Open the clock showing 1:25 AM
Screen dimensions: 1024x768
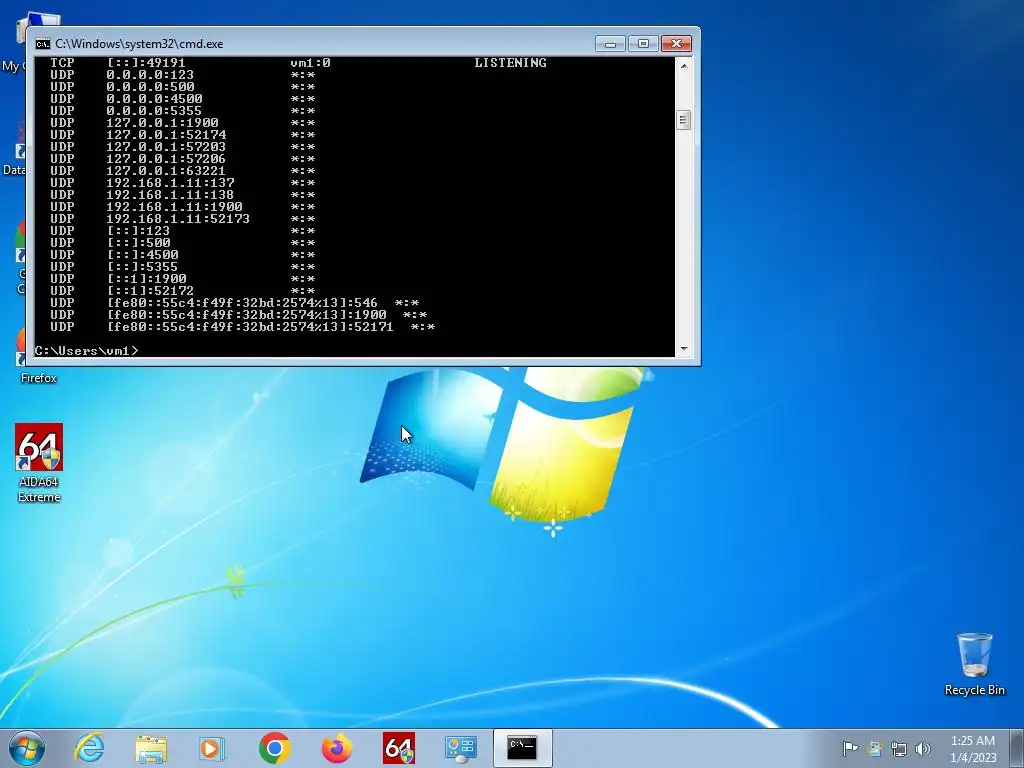(x=973, y=748)
